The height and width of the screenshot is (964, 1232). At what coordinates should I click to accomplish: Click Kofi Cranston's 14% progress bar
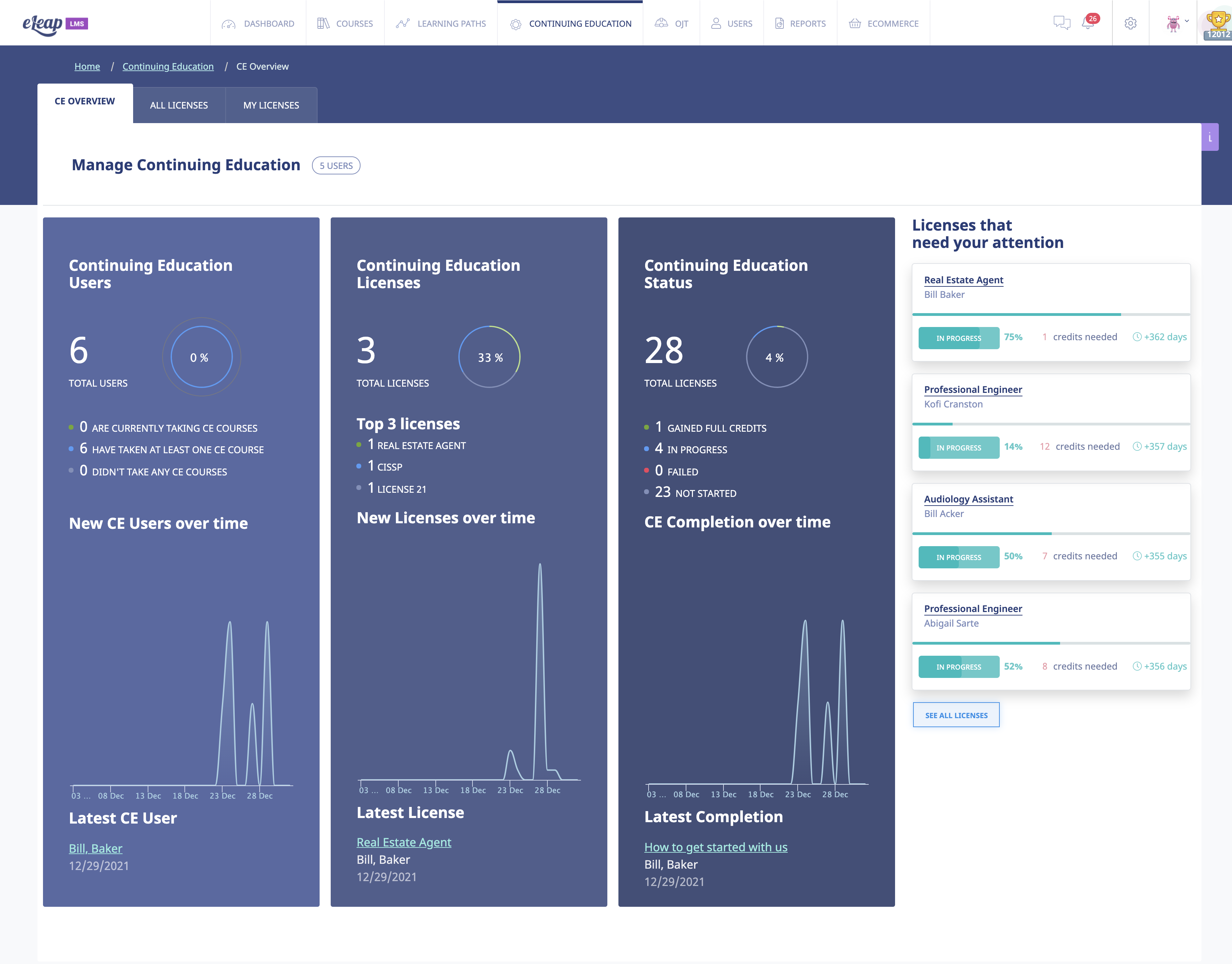tap(958, 448)
